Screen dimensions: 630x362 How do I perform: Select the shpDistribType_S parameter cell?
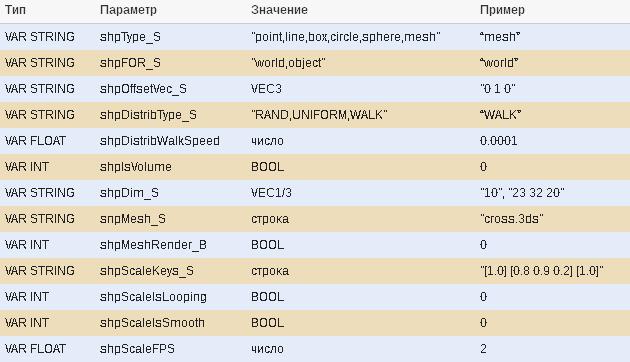[148, 115]
